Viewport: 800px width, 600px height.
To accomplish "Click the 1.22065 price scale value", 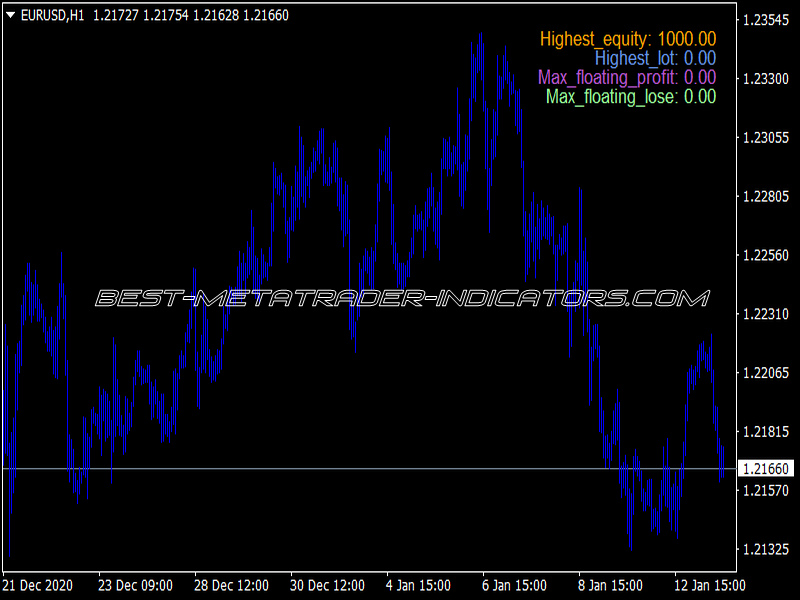I will tap(766, 373).
